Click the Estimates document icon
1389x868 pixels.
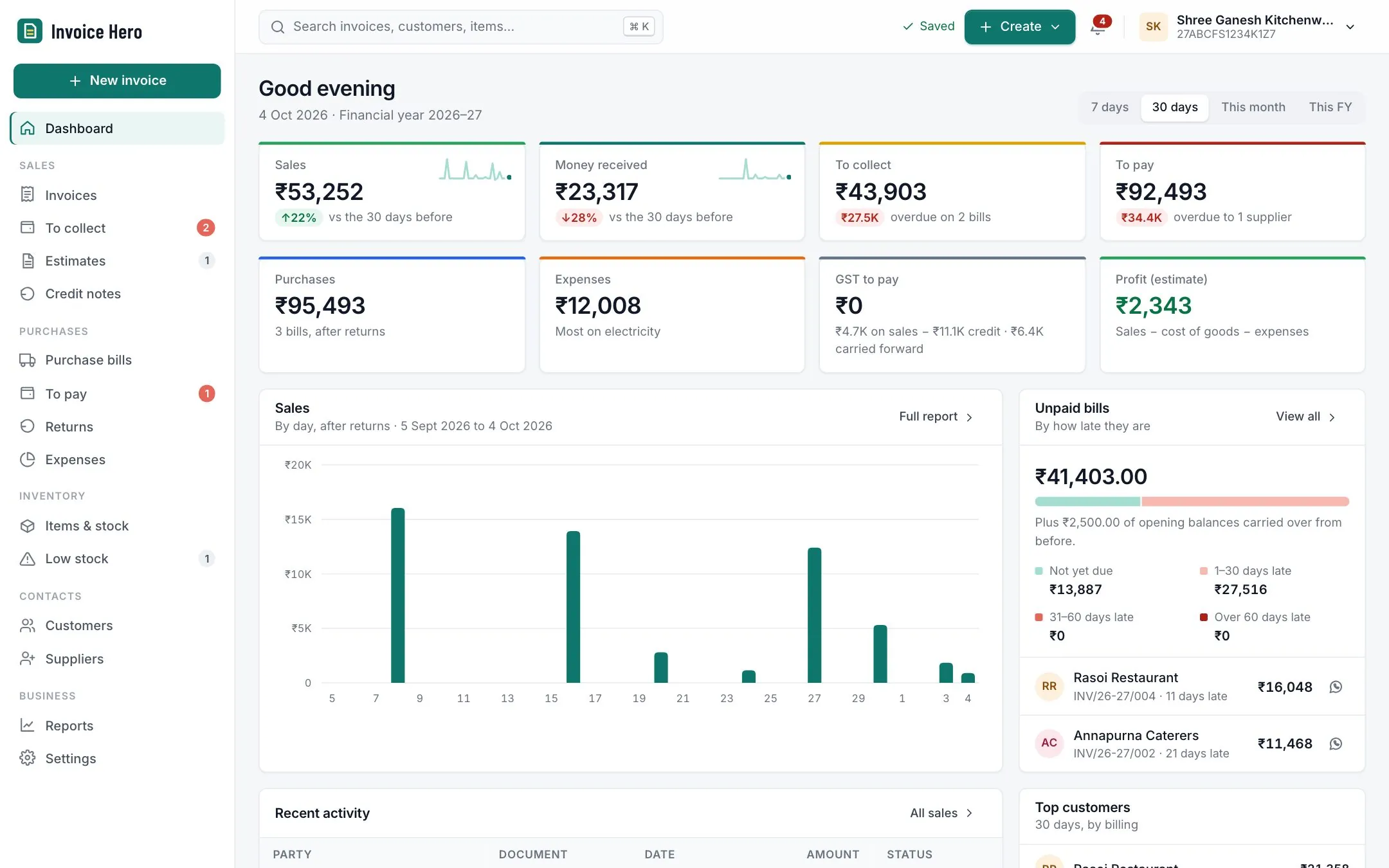[x=27, y=260]
